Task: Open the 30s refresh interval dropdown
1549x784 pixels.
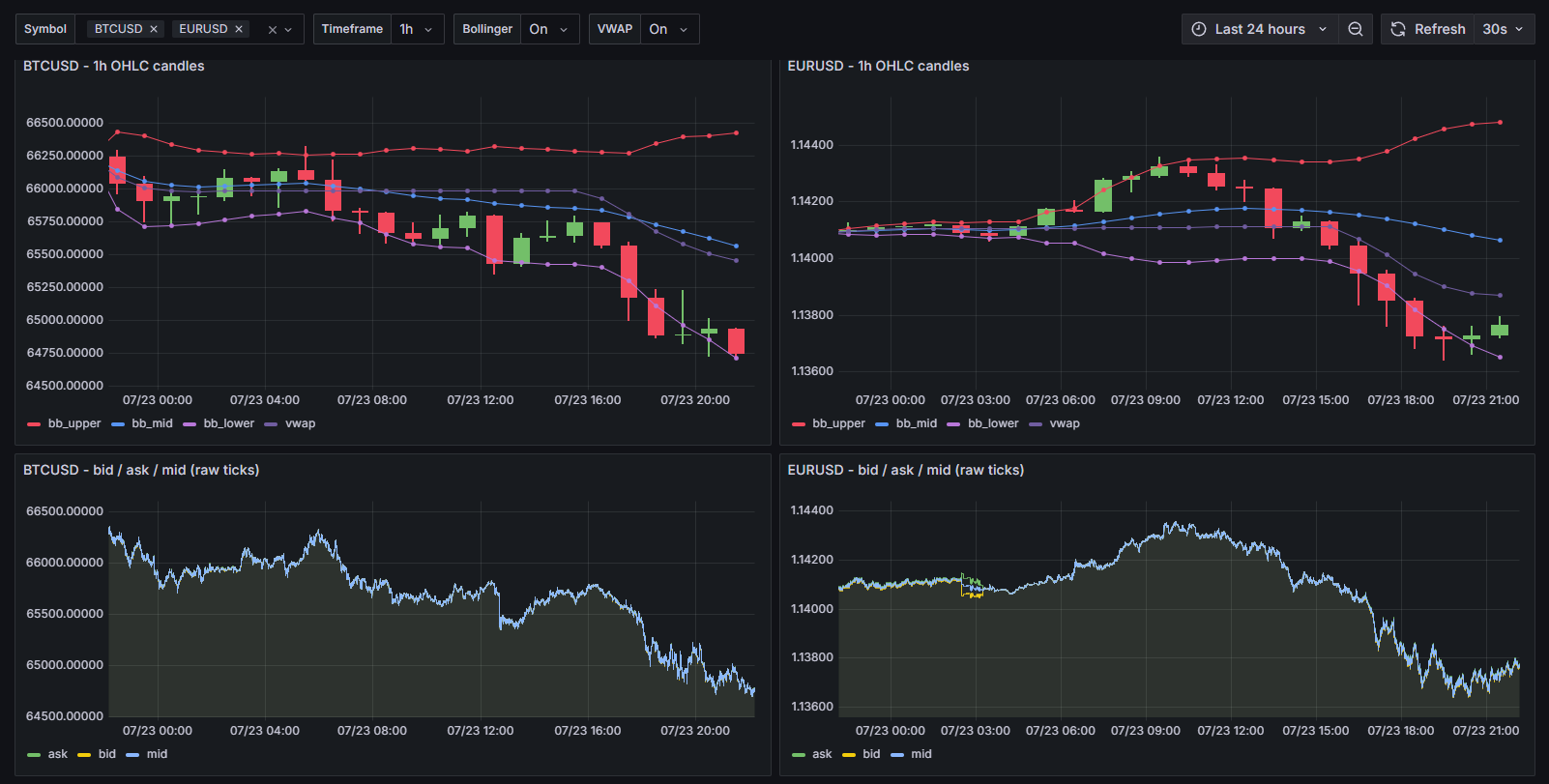Action: click(x=1504, y=29)
